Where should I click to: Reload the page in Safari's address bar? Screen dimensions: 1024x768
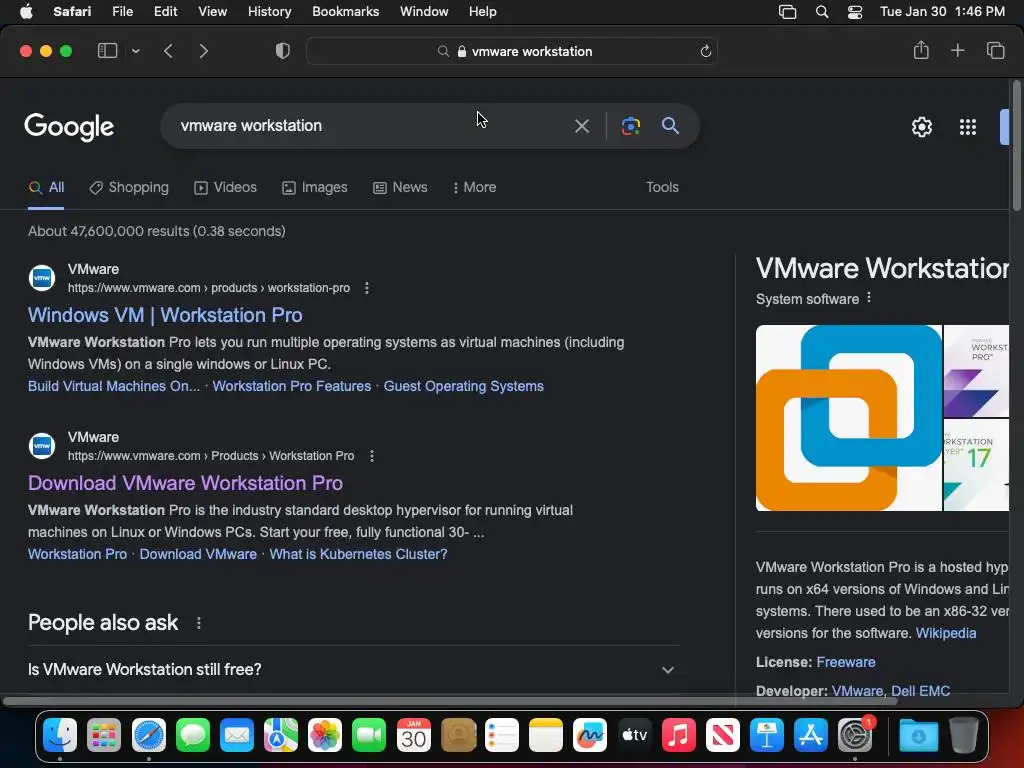pyautogui.click(x=705, y=51)
